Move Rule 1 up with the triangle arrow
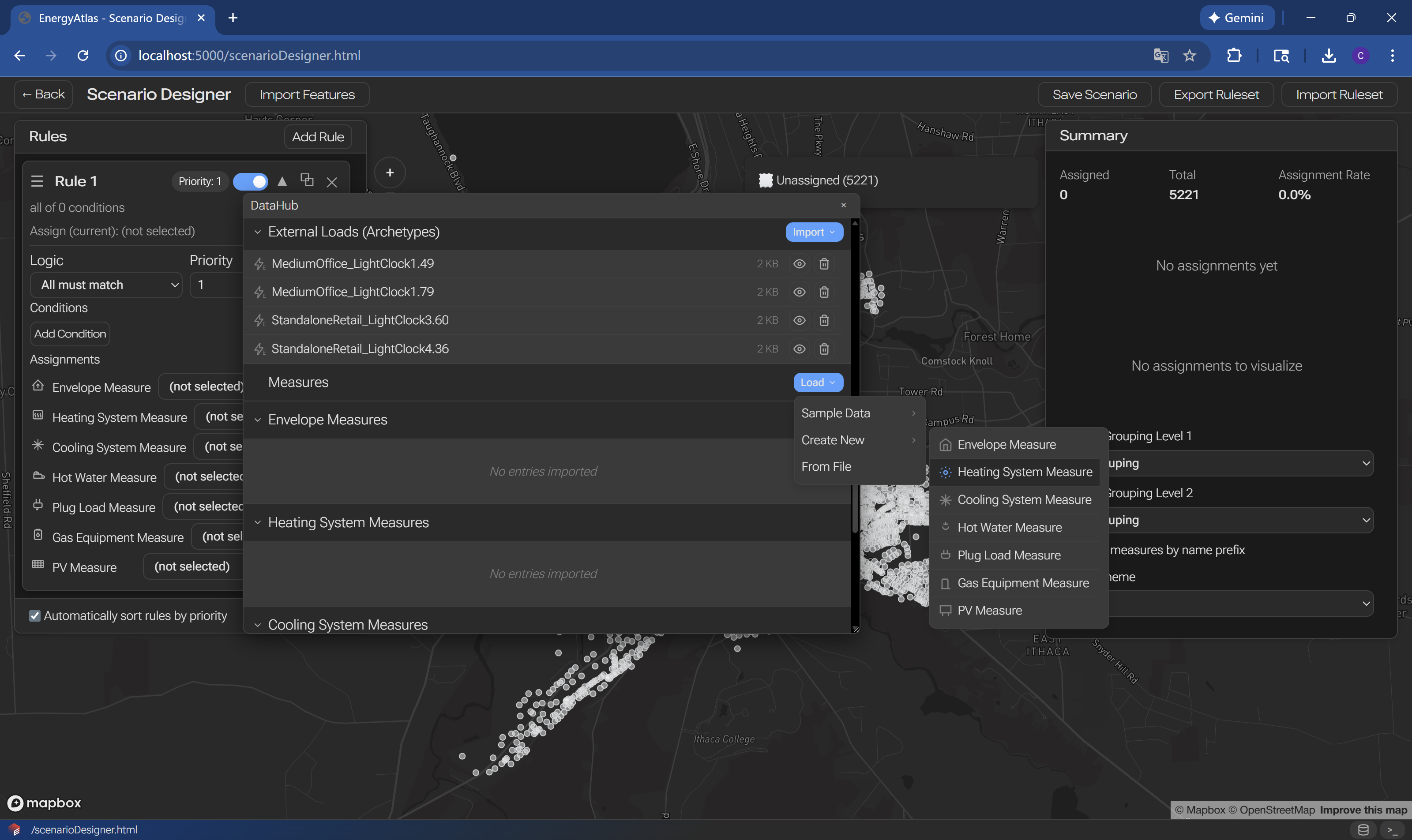Viewport: 1412px width, 840px height. coord(282,181)
